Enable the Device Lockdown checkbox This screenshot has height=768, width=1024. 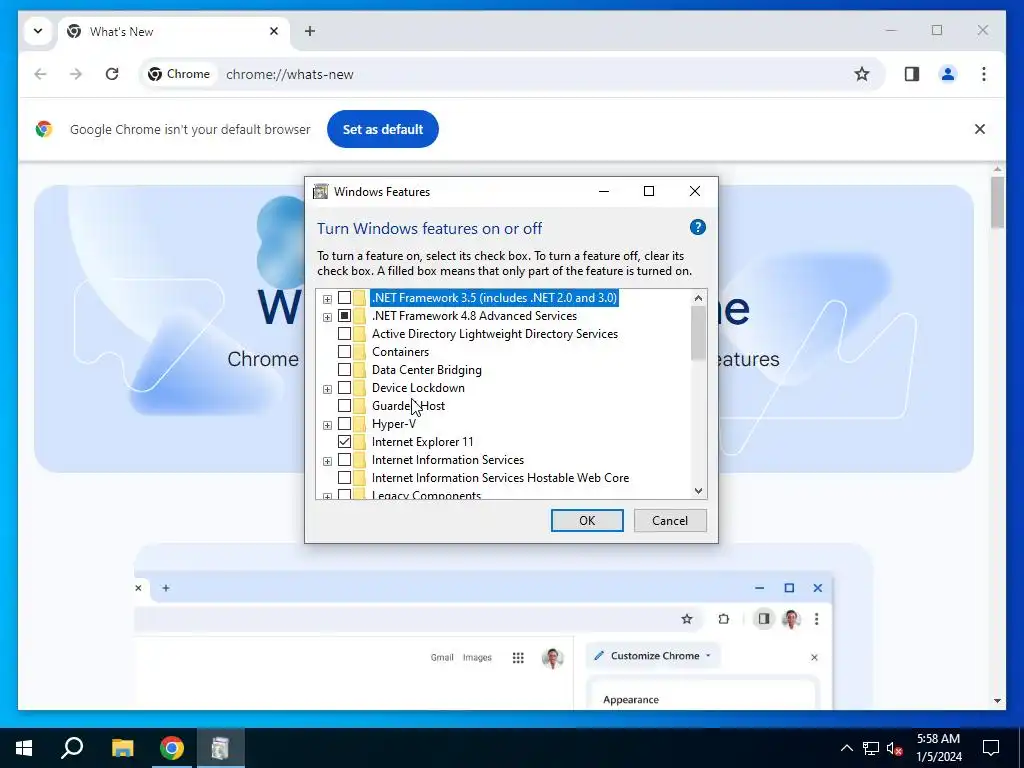pyautogui.click(x=344, y=388)
